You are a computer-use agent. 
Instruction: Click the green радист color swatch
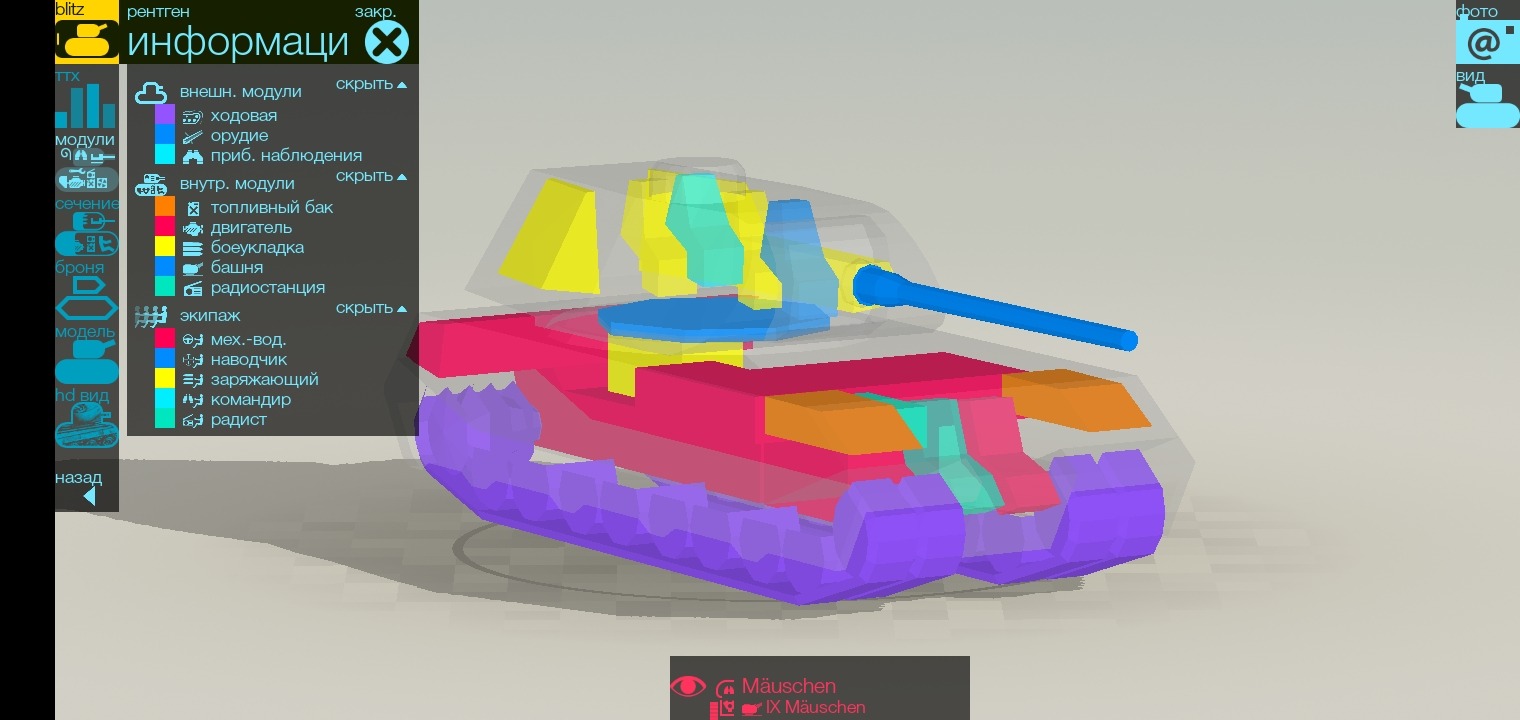coord(165,419)
